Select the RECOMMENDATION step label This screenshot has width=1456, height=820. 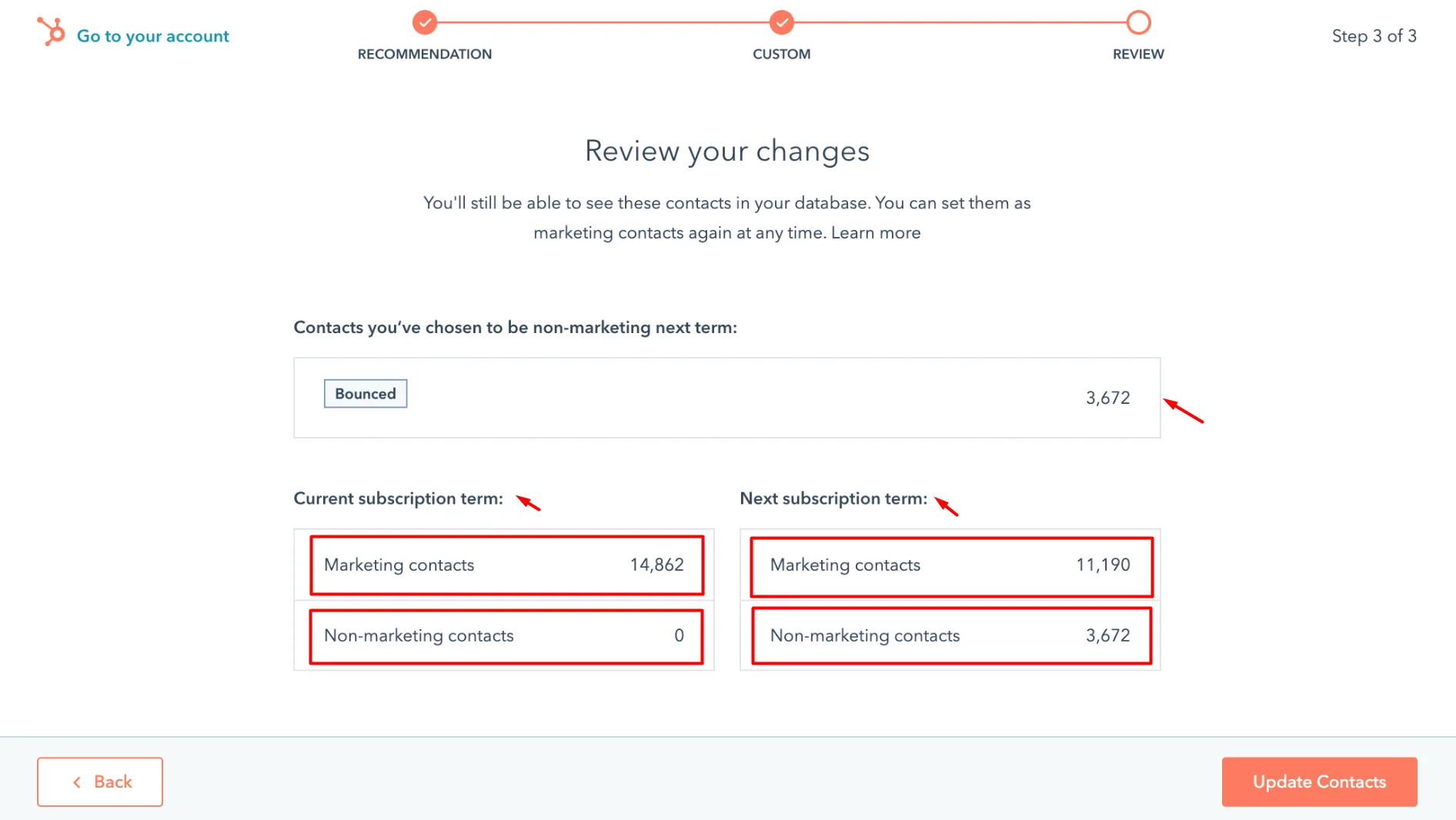point(424,54)
